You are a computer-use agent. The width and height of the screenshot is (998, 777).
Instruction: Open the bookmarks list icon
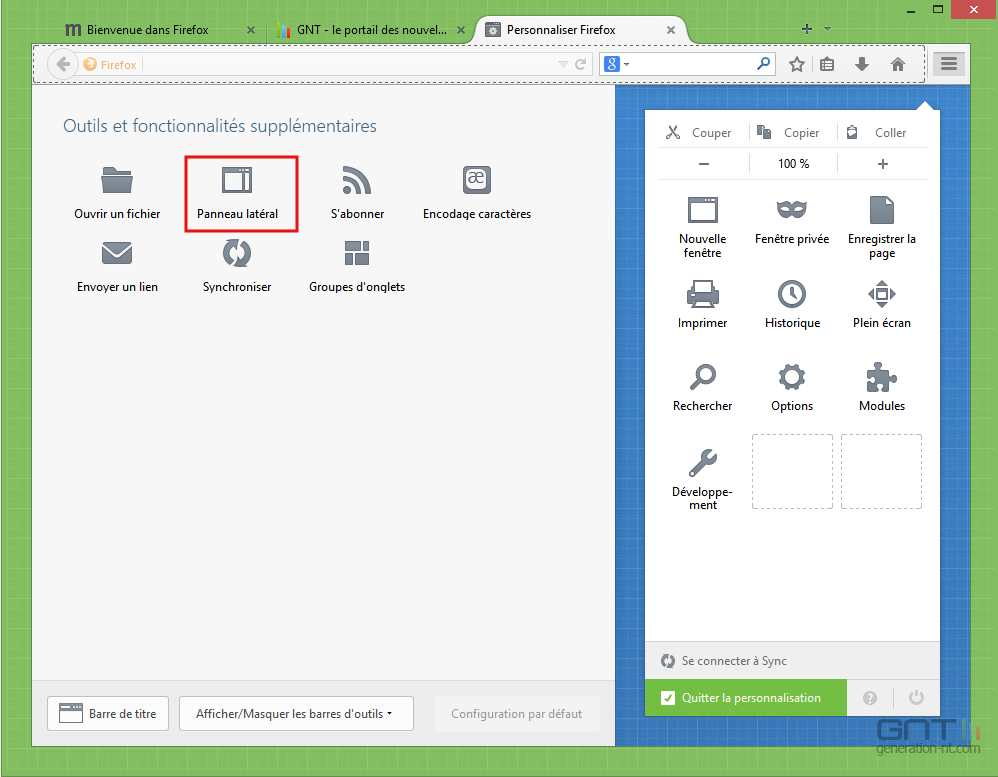click(827, 64)
